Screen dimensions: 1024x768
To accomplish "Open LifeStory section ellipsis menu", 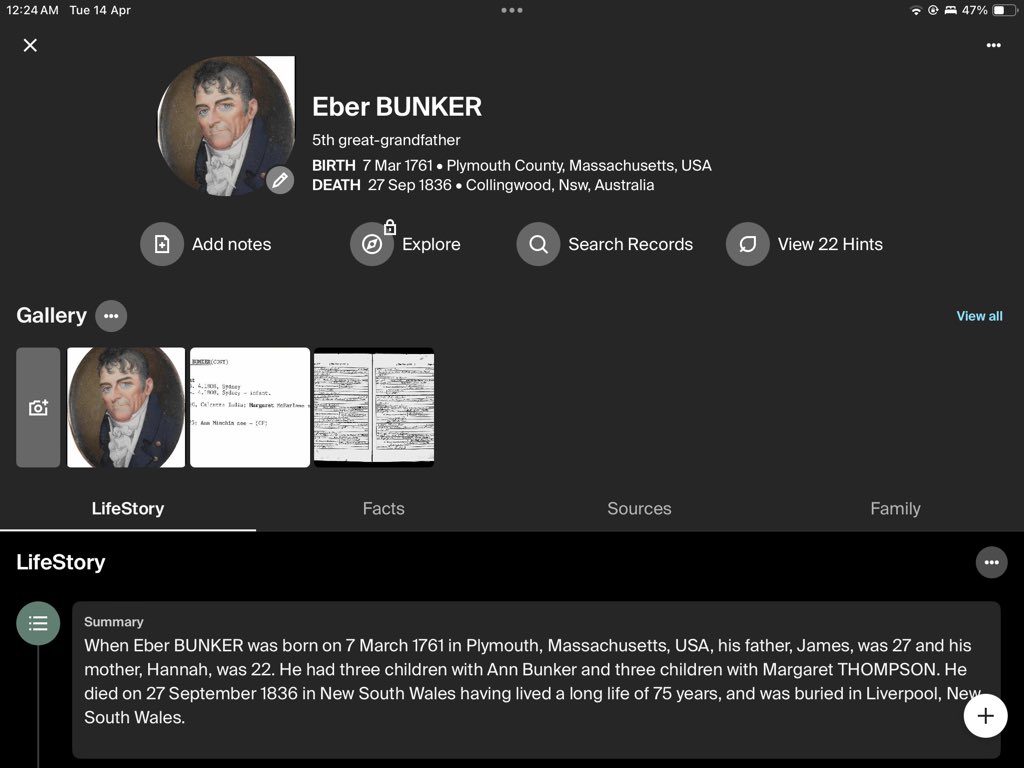I will [991, 562].
